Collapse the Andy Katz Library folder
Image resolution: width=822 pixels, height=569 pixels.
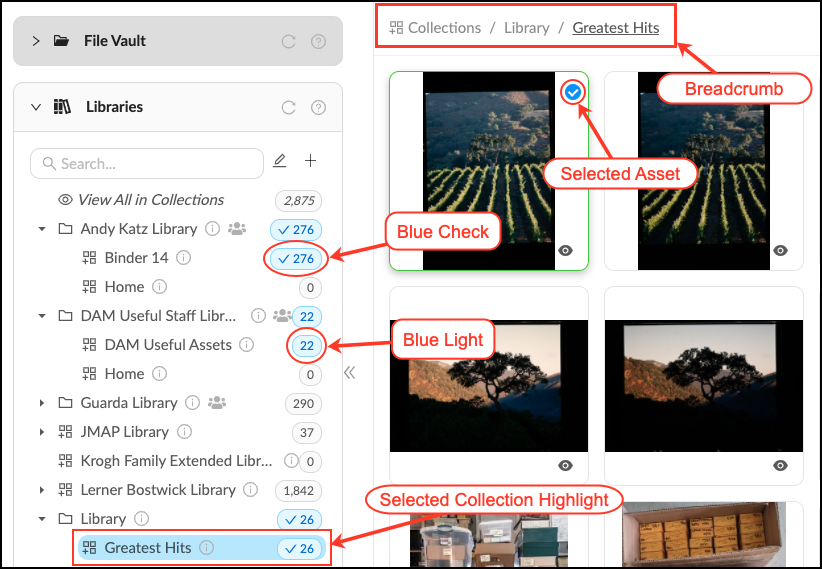tap(42, 229)
